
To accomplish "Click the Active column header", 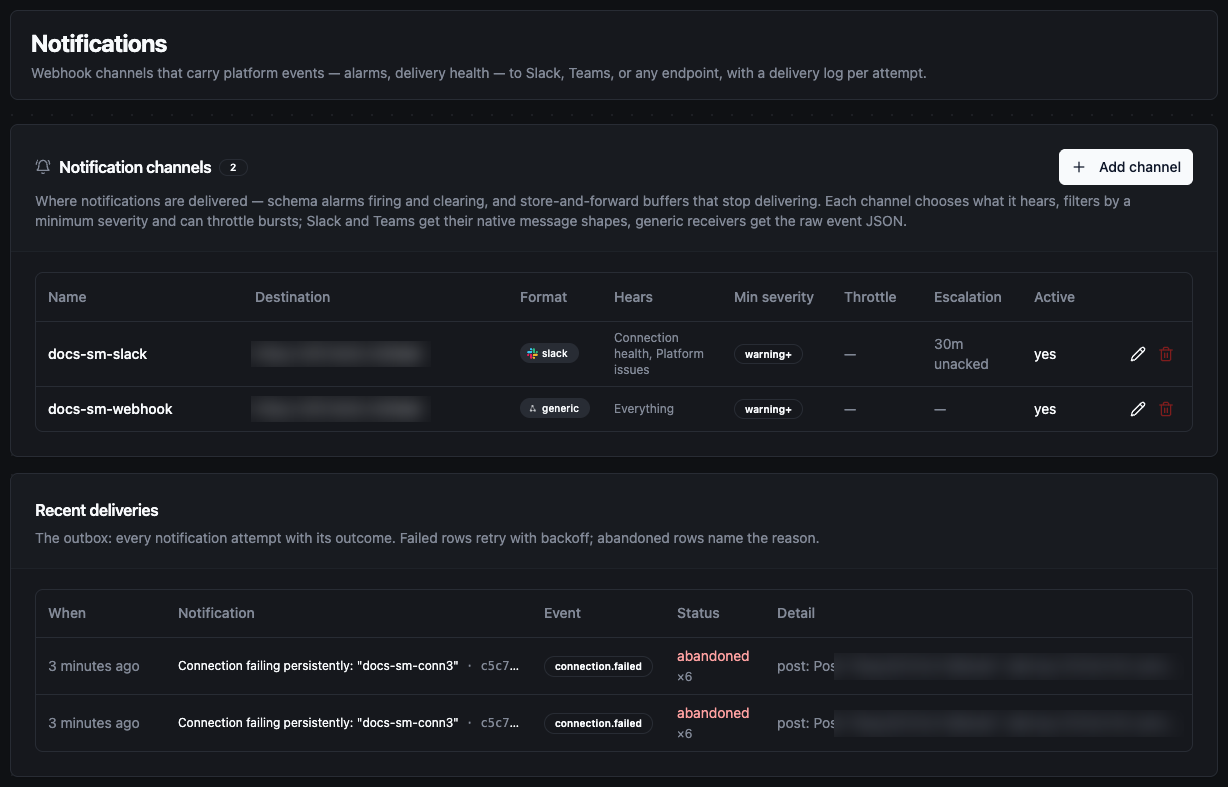I will [x=1054, y=297].
